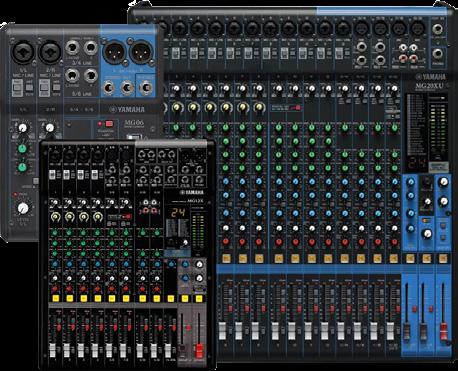The width and height of the screenshot is (458, 371).
Task: Click the orange 24 program display on MG12X
Action: click(x=178, y=213)
